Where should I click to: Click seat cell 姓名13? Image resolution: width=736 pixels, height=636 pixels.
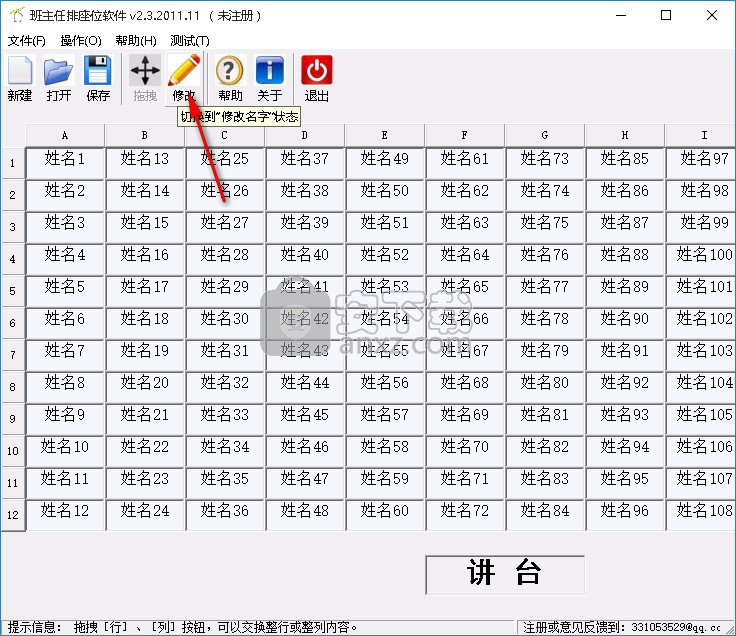coord(145,163)
